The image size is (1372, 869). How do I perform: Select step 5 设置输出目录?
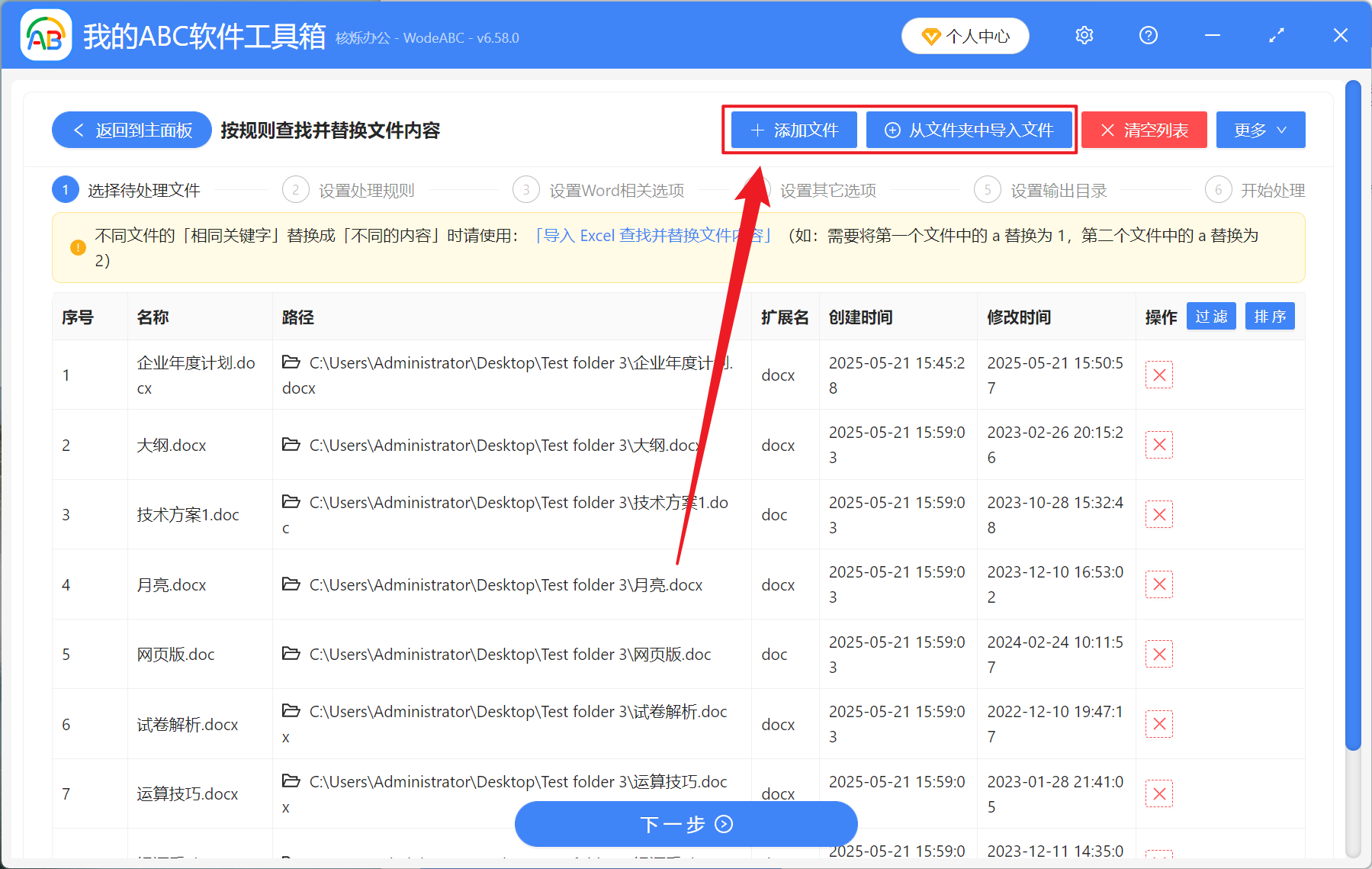[x=1059, y=190]
